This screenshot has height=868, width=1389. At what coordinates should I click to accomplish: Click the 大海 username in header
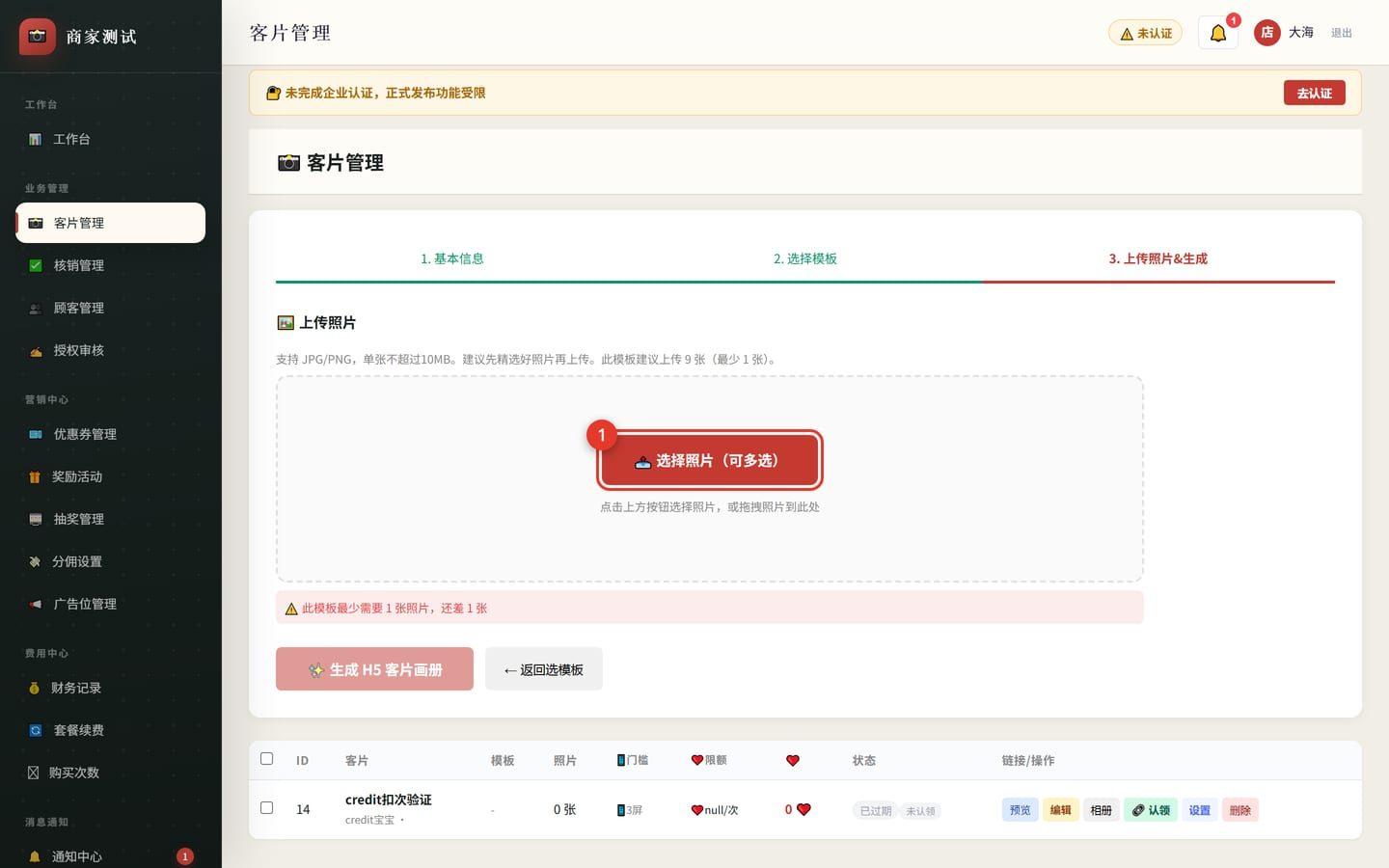pyautogui.click(x=1300, y=33)
